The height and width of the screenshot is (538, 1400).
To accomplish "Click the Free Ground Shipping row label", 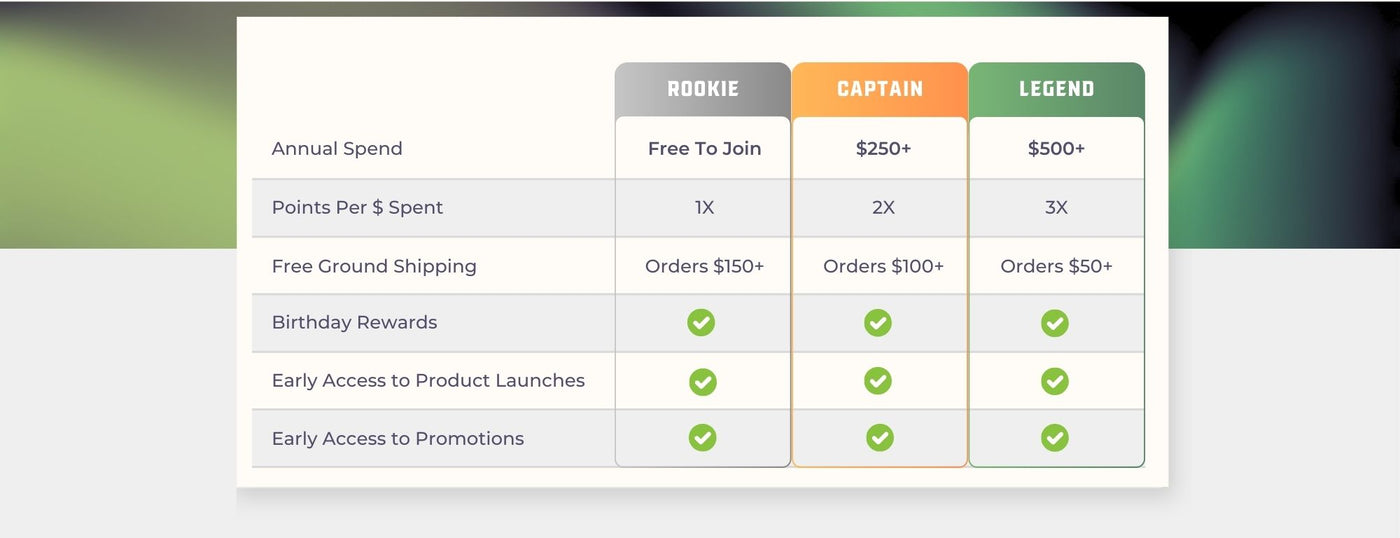I will point(374,266).
